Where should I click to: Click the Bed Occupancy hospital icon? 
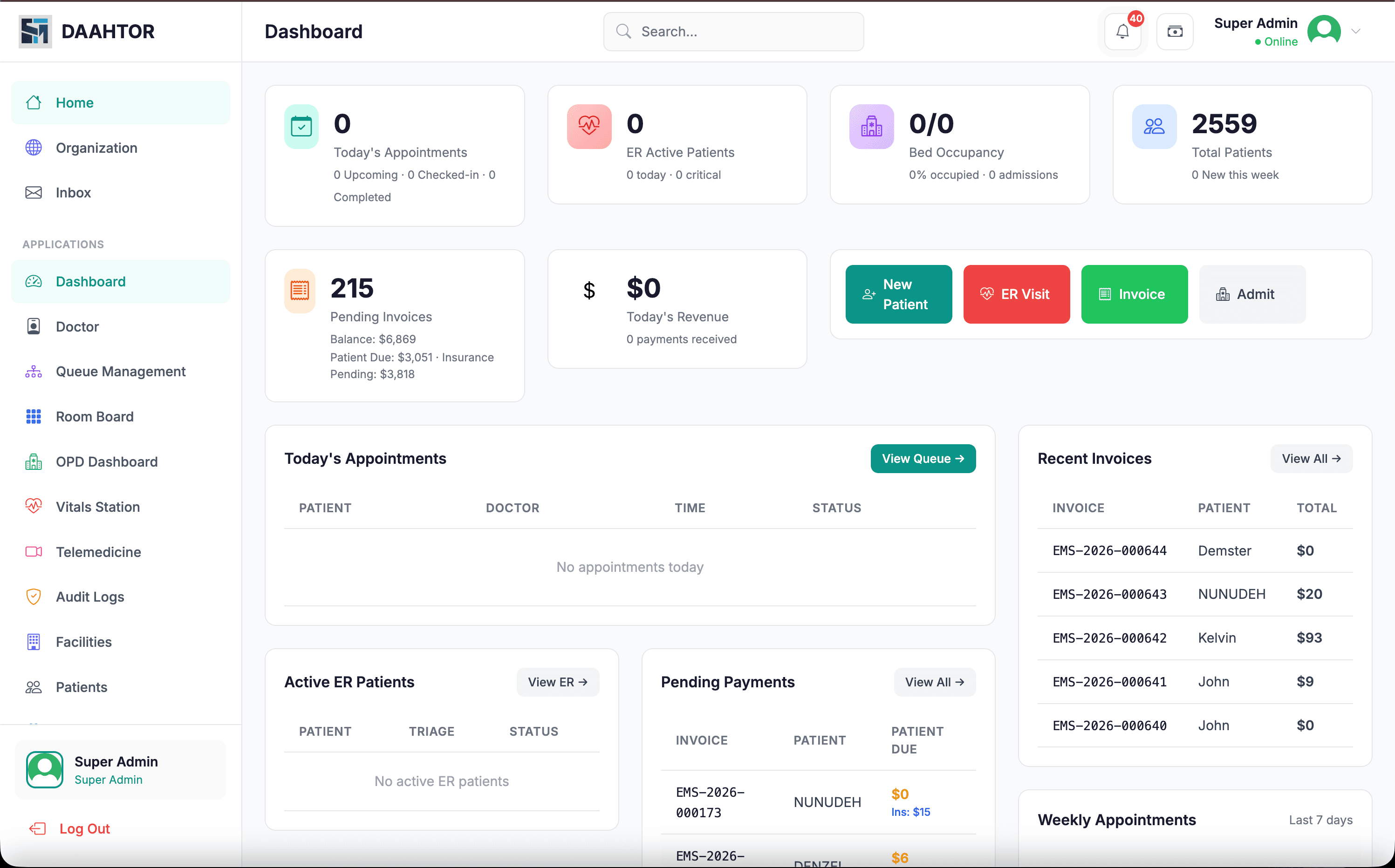pyautogui.click(x=871, y=127)
